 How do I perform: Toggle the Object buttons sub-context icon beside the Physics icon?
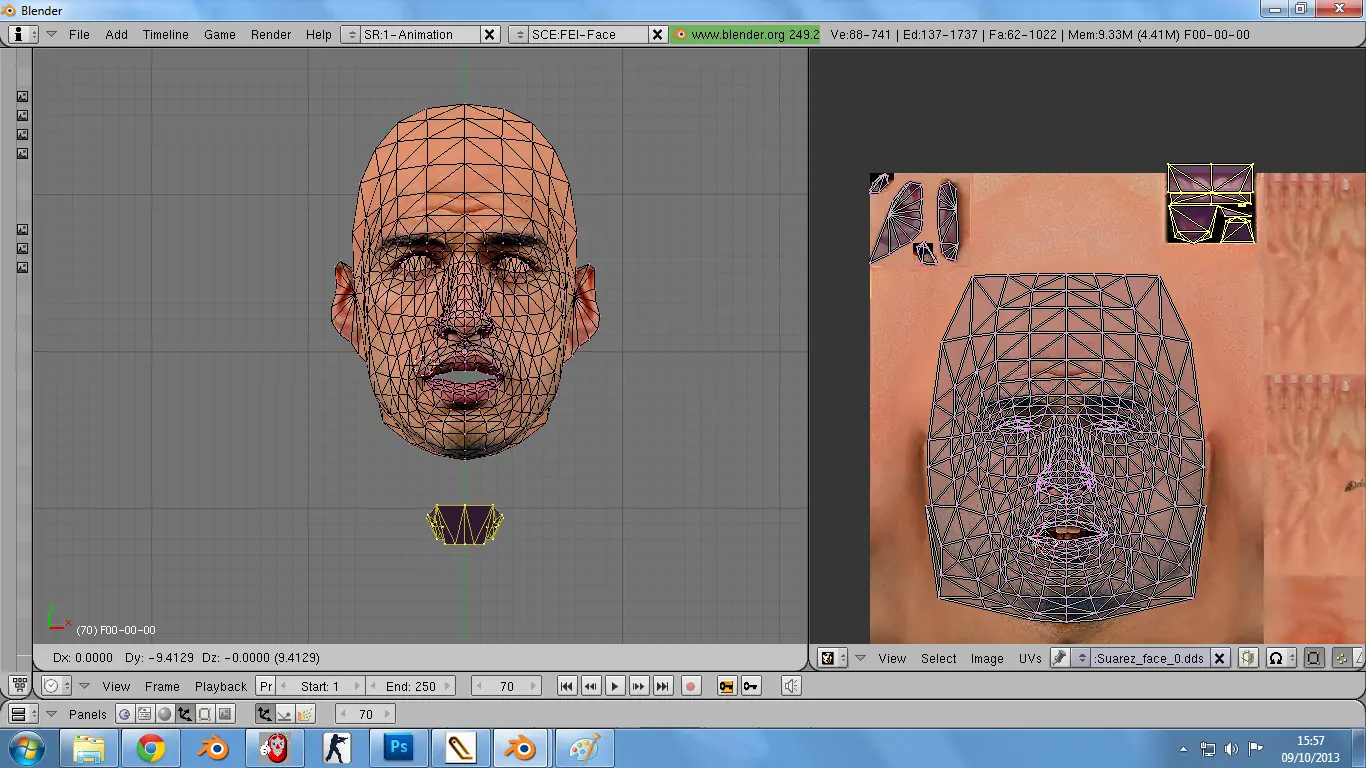pyautogui.click(x=264, y=714)
